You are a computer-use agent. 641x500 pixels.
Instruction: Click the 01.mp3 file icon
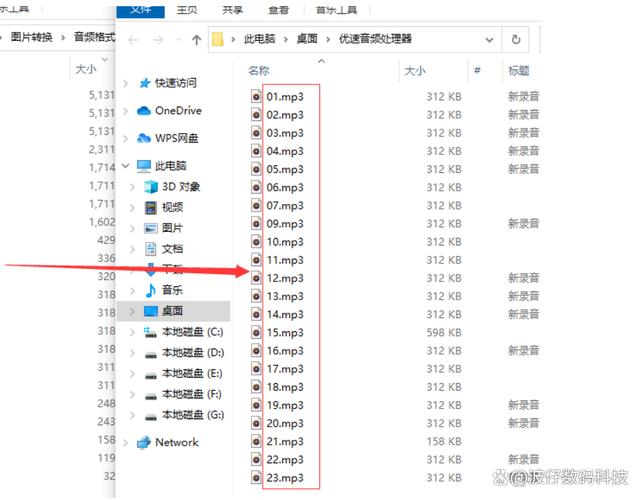[x=256, y=96]
